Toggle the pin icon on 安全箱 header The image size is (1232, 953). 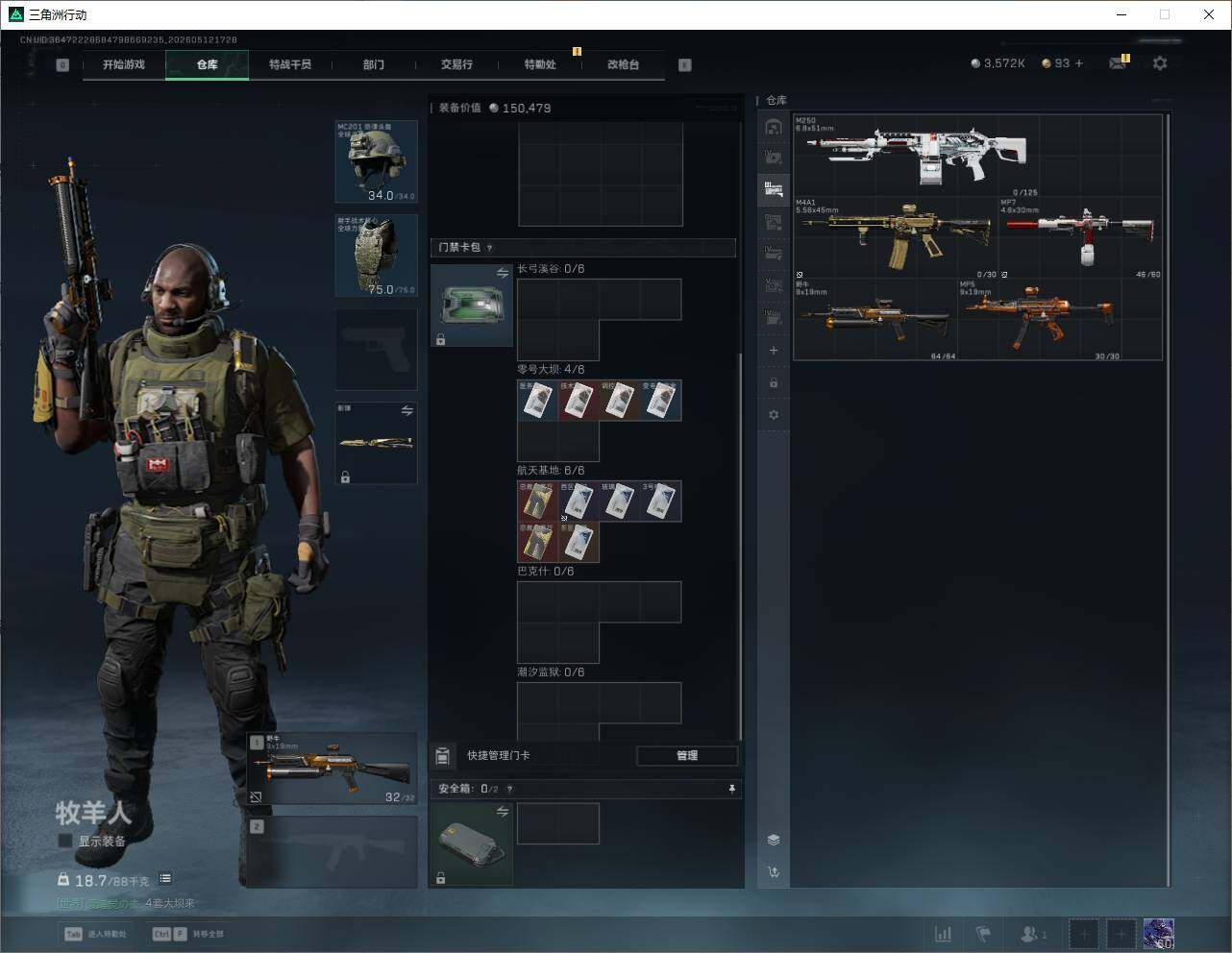731,789
